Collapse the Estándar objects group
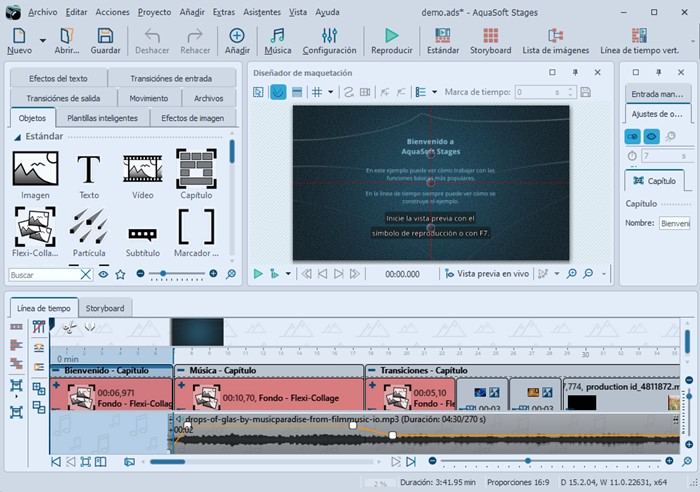Viewport: 700px width, 492px height. point(17,137)
